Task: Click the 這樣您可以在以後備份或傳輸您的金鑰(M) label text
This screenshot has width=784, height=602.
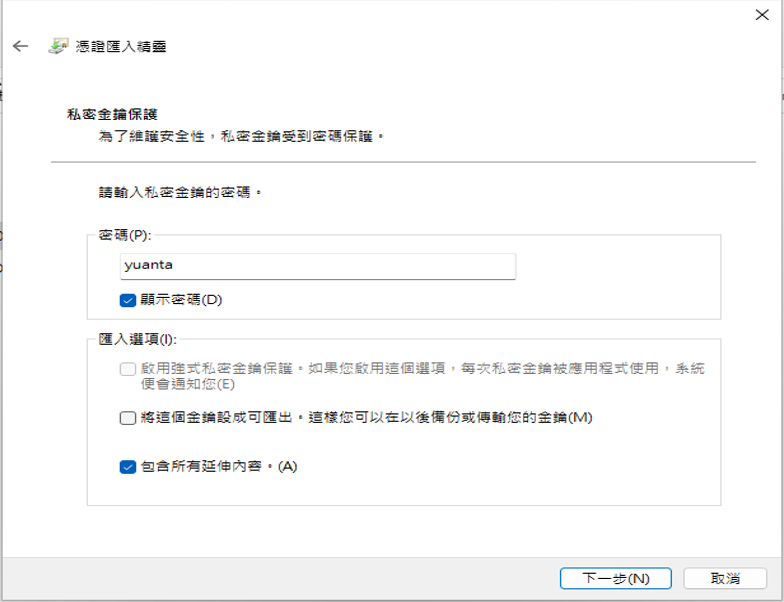Action: point(450,417)
